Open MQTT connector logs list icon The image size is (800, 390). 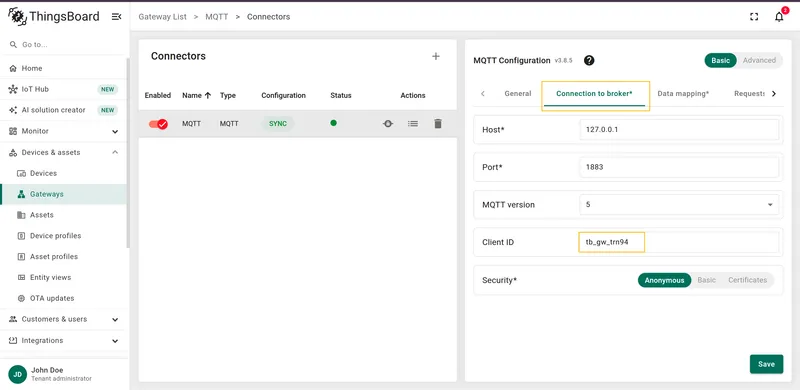point(413,124)
